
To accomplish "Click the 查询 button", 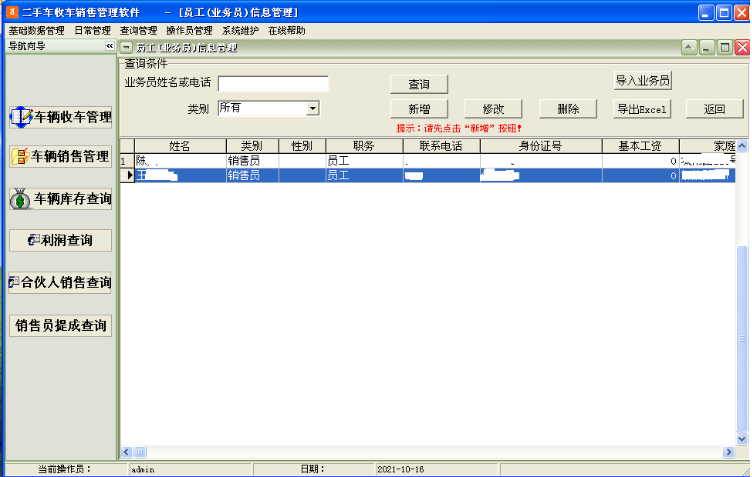I will click(x=419, y=84).
